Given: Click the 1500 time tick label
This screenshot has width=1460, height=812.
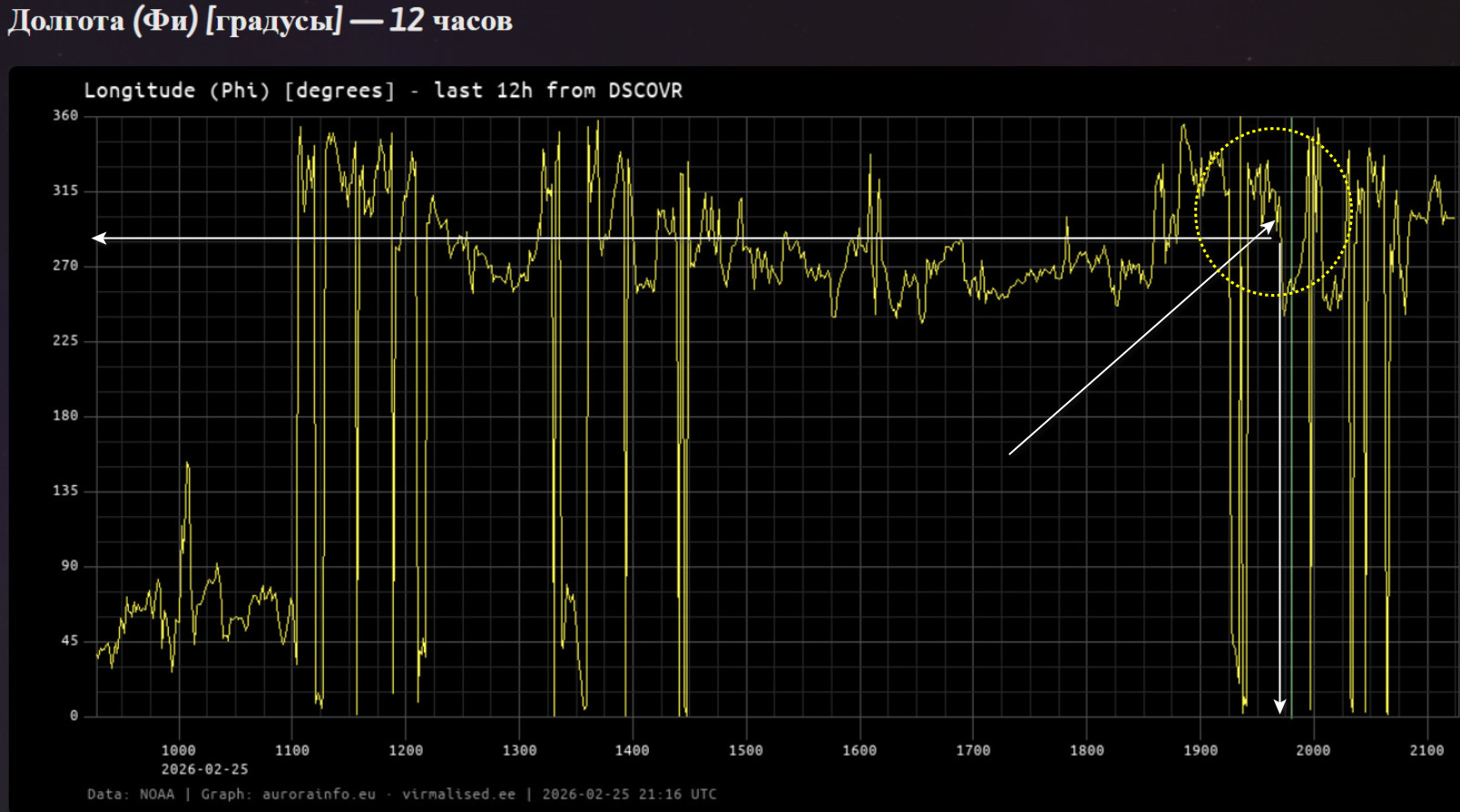Looking at the screenshot, I should (746, 750).
